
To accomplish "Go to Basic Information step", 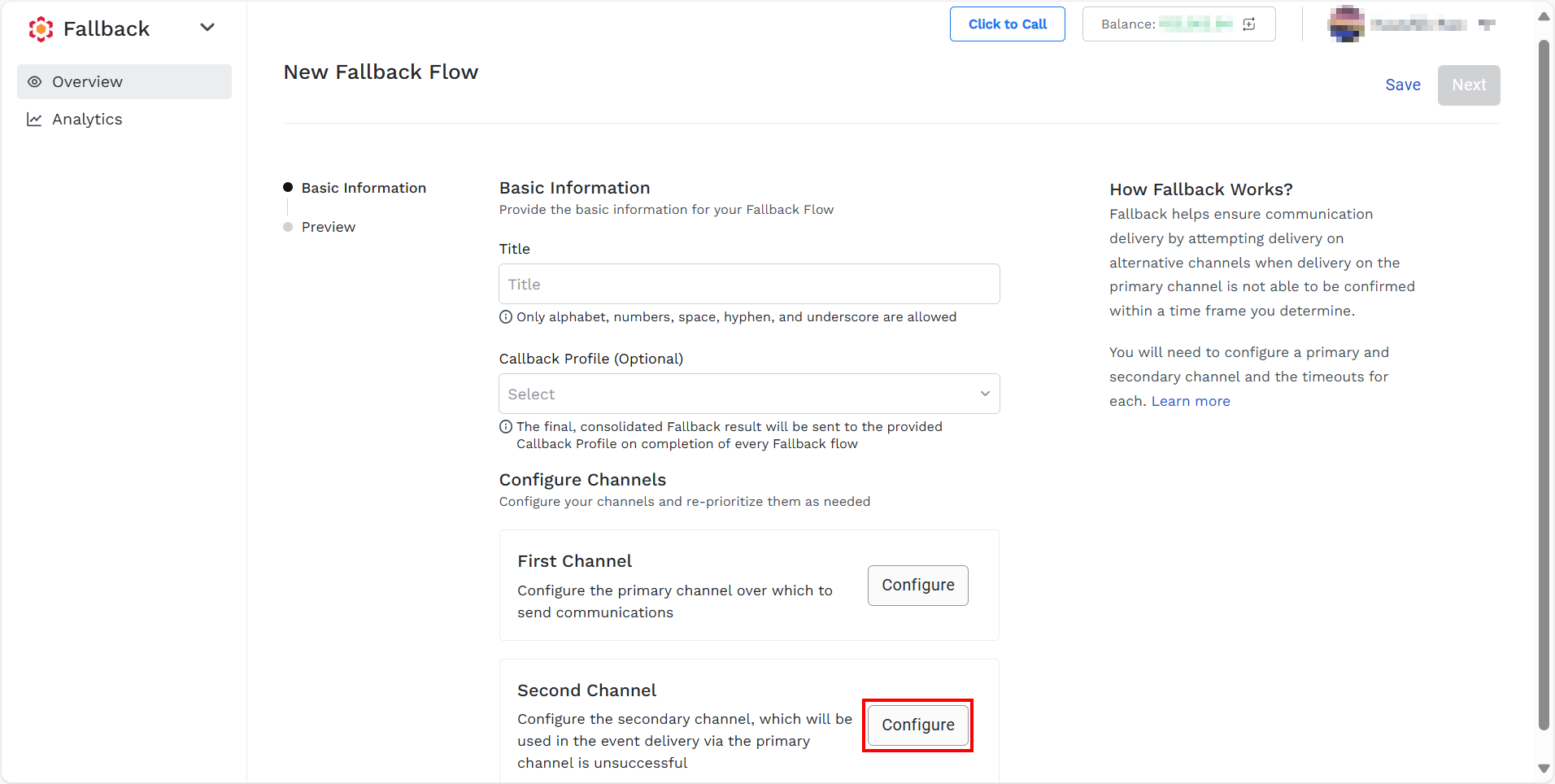I will coord(364,188).
